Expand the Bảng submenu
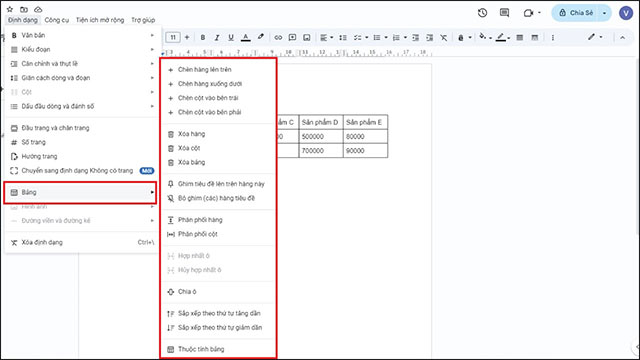Viewport: 640px width, 360px height. (x=80, y=192)
